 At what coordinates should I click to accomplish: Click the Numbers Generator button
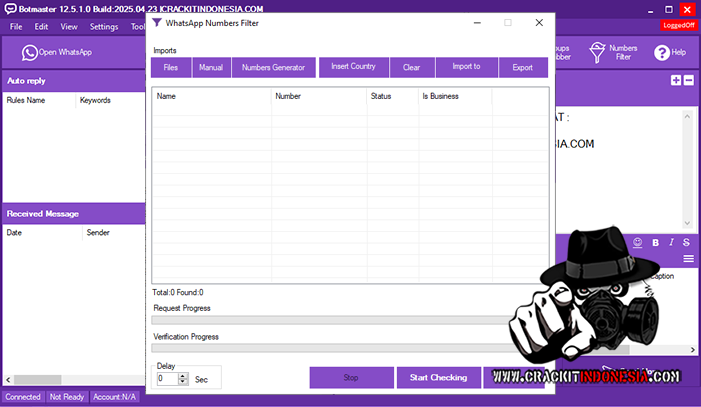pos(273,67)
